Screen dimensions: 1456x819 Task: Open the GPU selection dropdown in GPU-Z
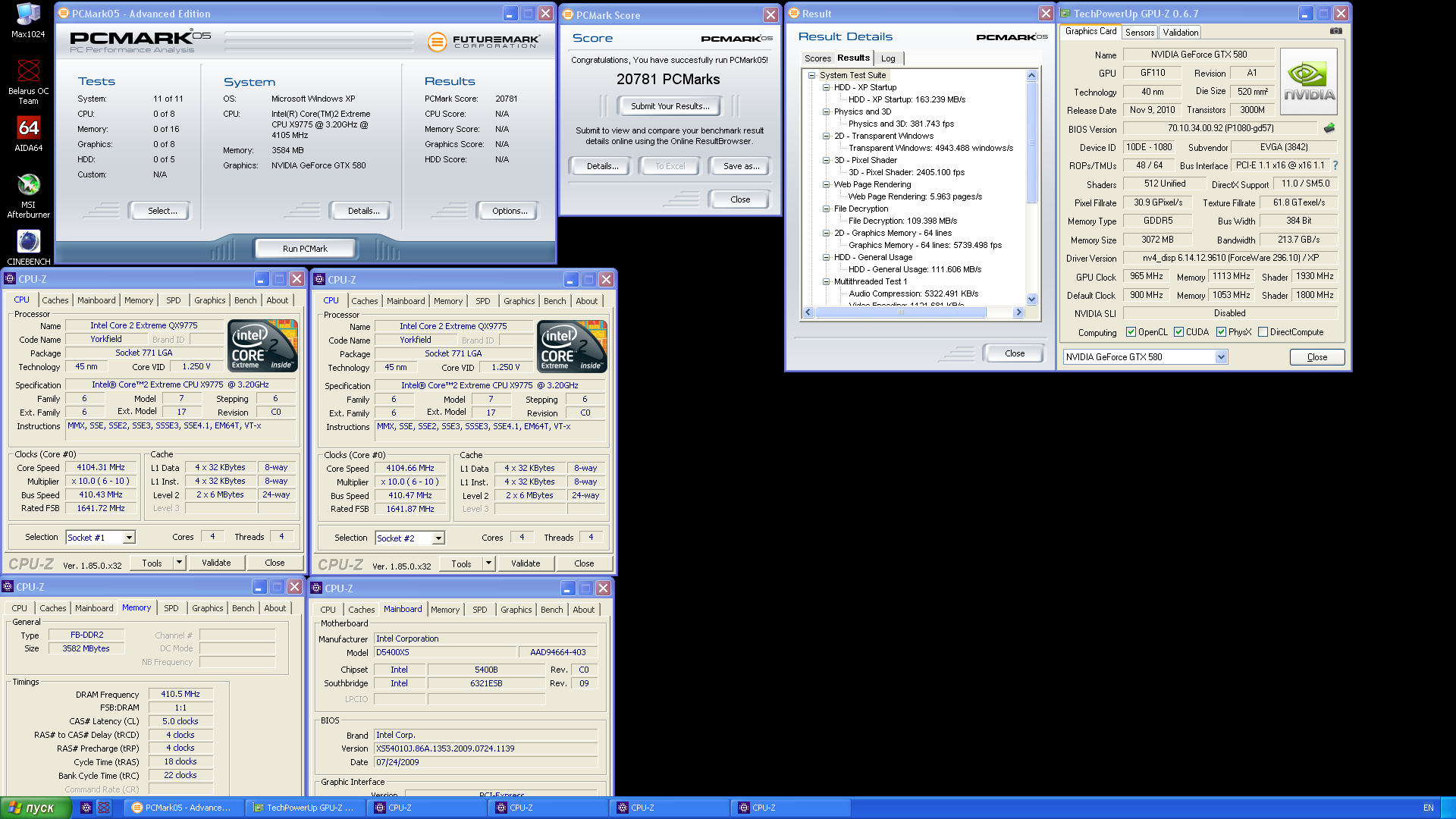pyautogui.click(x=1221, y=357)
